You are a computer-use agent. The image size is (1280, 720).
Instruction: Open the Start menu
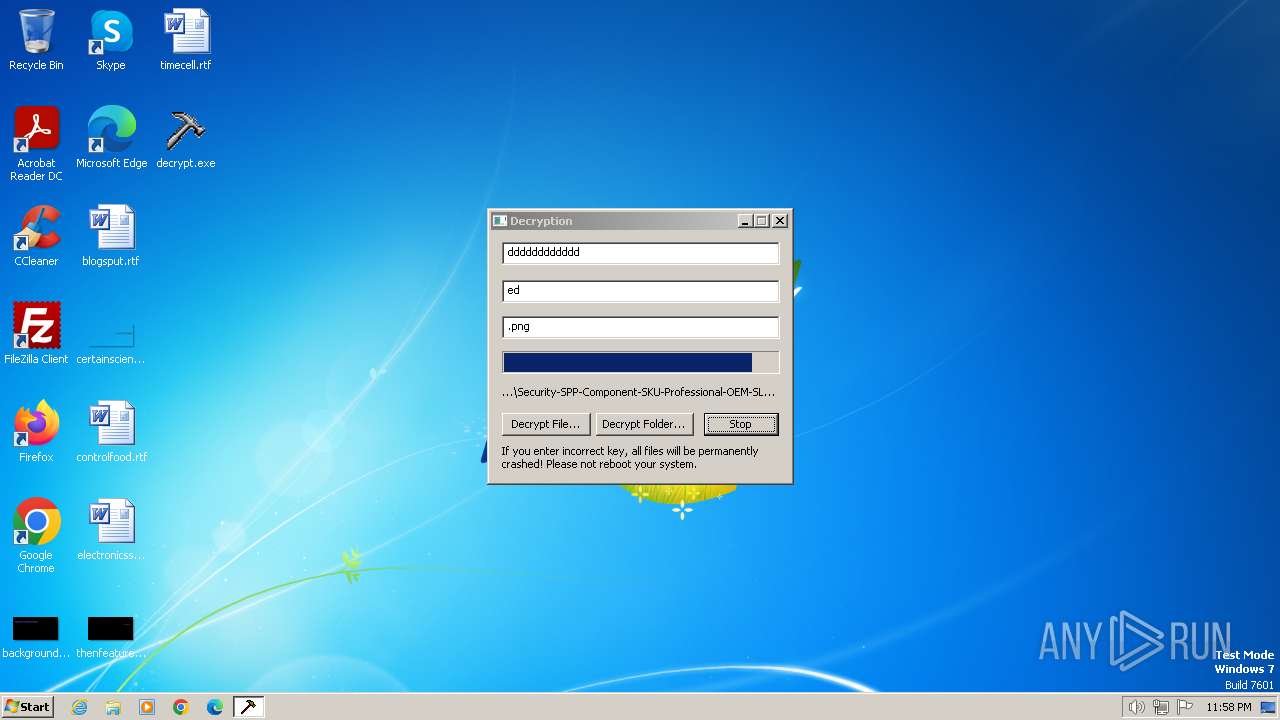click(27, 707)
